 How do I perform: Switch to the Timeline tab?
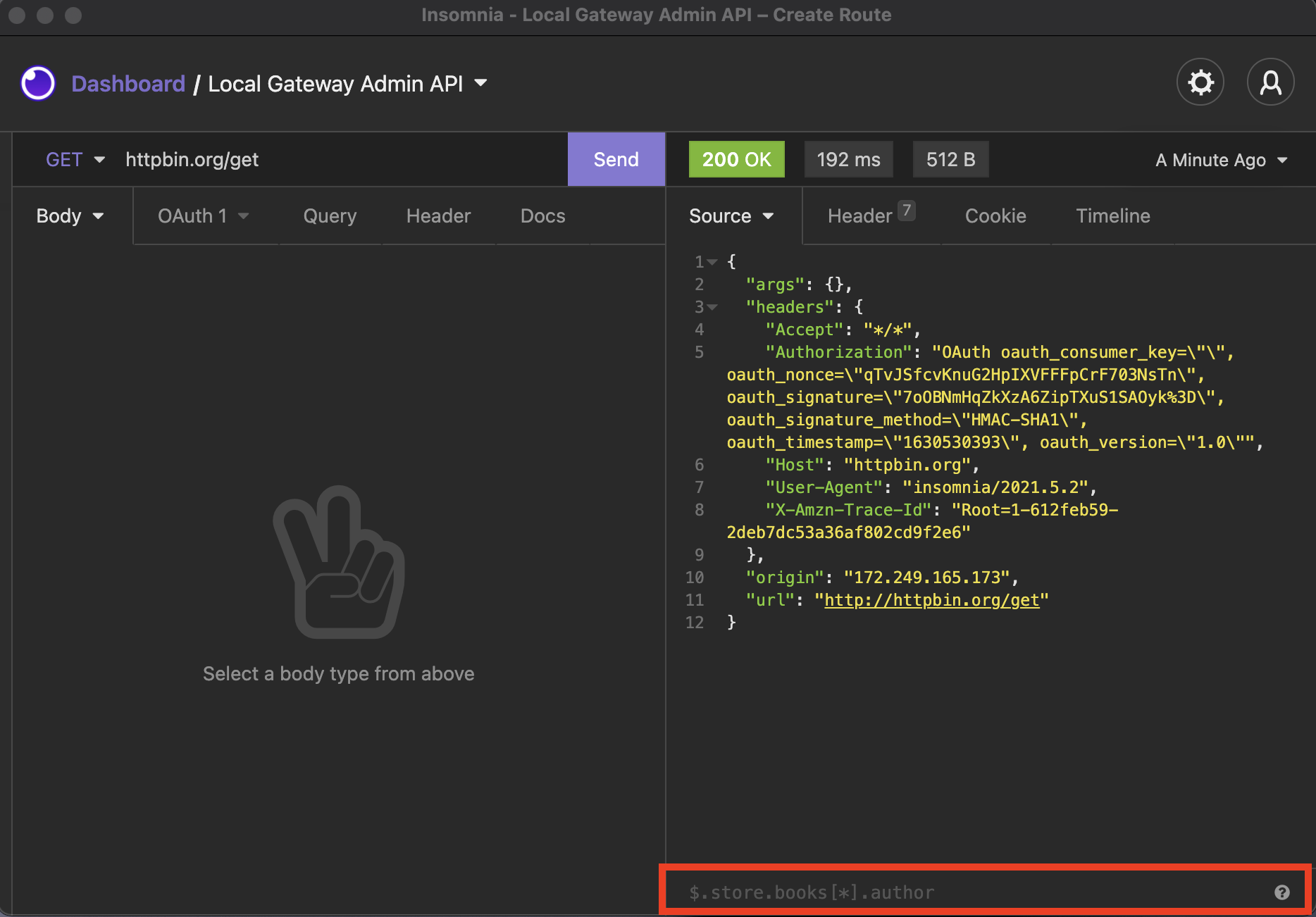coord(1113,216)
